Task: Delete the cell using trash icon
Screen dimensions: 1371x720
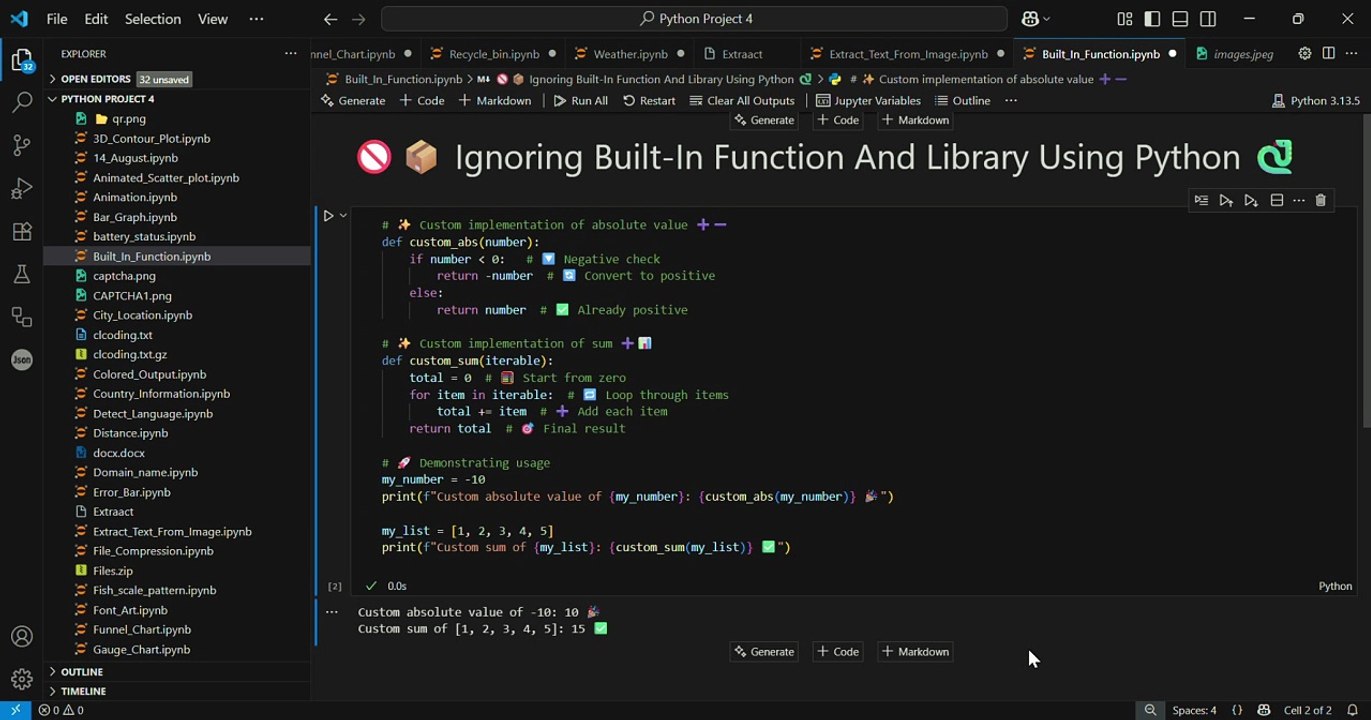Action: [1320, 201]
